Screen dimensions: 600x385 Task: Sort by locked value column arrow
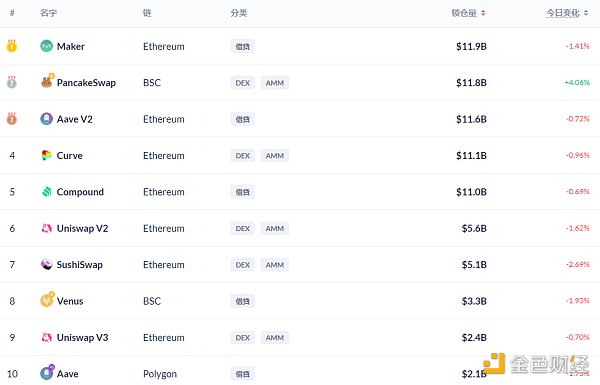[483, 13]
